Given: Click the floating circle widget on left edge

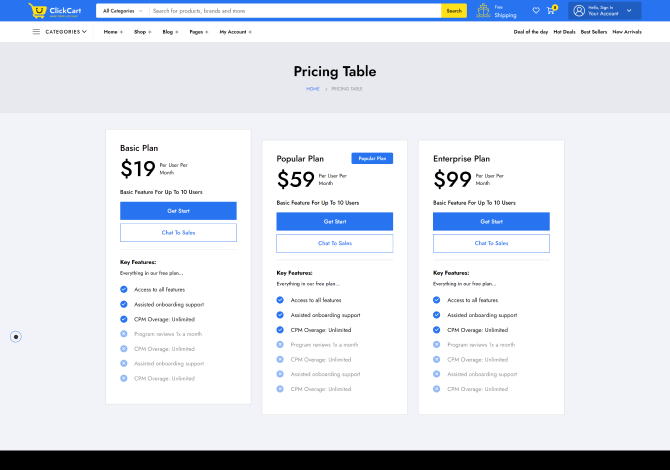Looking at the screenshot, I should [x=16, y=337].
